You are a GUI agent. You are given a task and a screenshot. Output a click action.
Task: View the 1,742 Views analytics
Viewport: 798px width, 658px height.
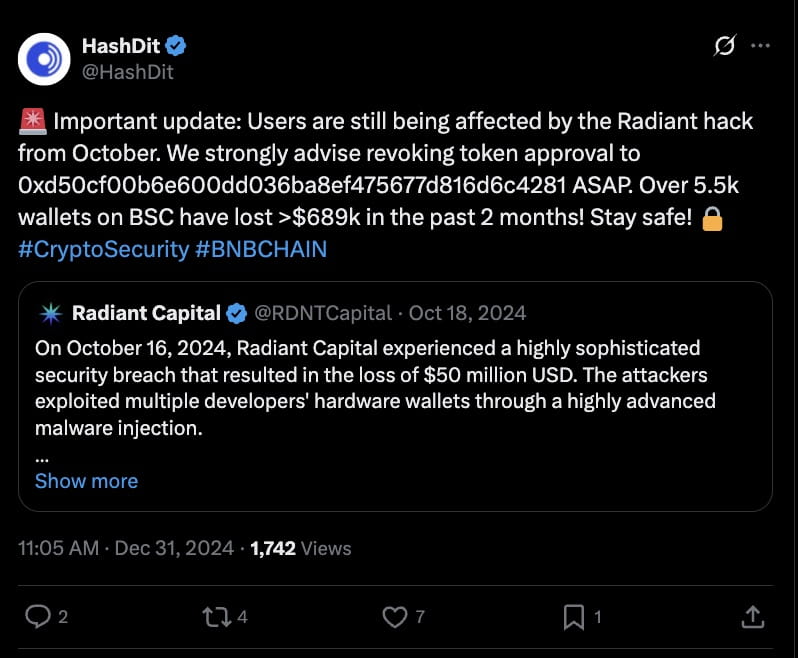301,548
